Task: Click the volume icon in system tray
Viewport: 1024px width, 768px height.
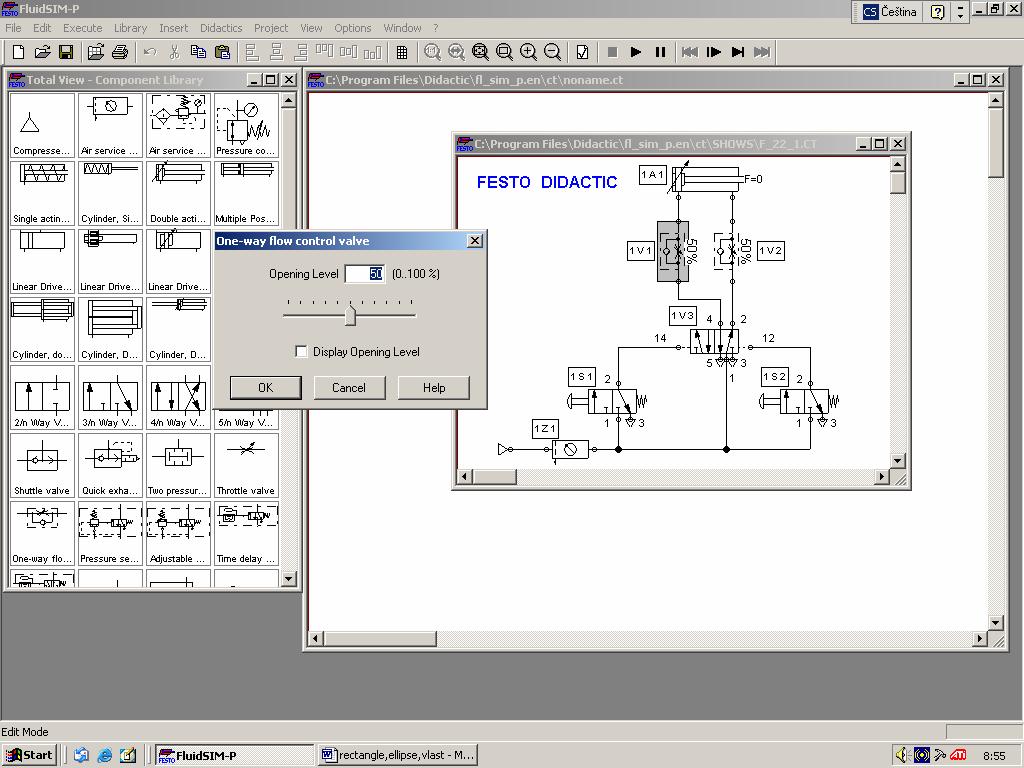Action: tap(901, 756)
